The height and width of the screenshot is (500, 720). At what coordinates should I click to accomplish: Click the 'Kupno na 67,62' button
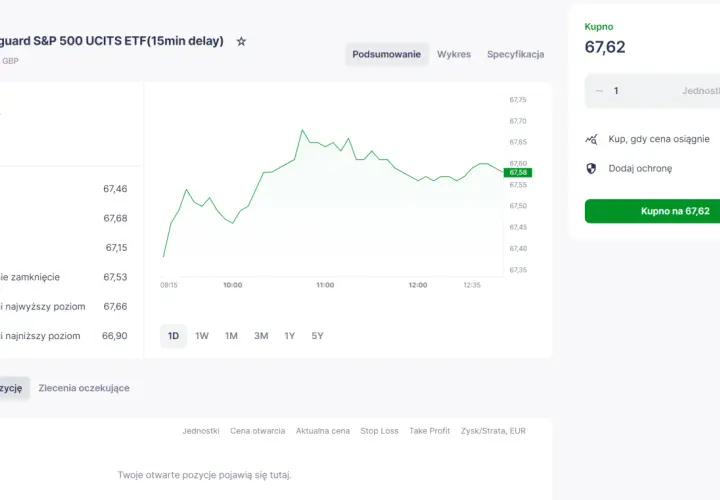tap(652, 211)
